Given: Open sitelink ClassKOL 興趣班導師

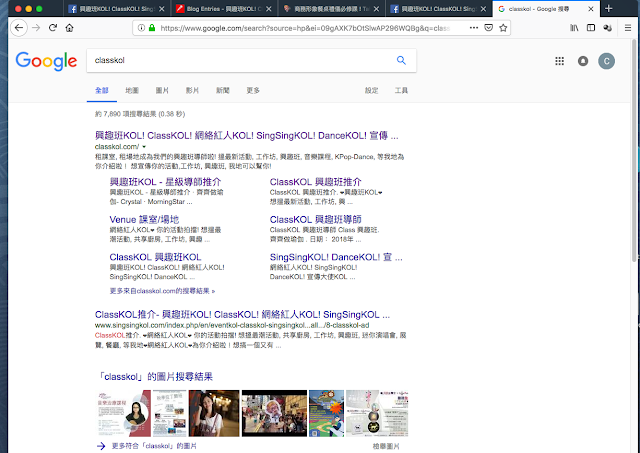Looking at the screenshot, I should tap(316, 220).
